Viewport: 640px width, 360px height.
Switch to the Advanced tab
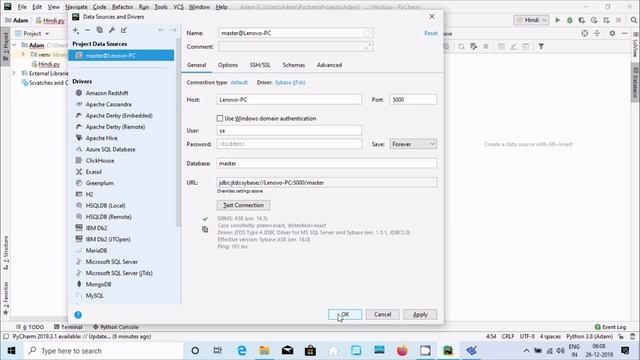[x=329, y=65]
